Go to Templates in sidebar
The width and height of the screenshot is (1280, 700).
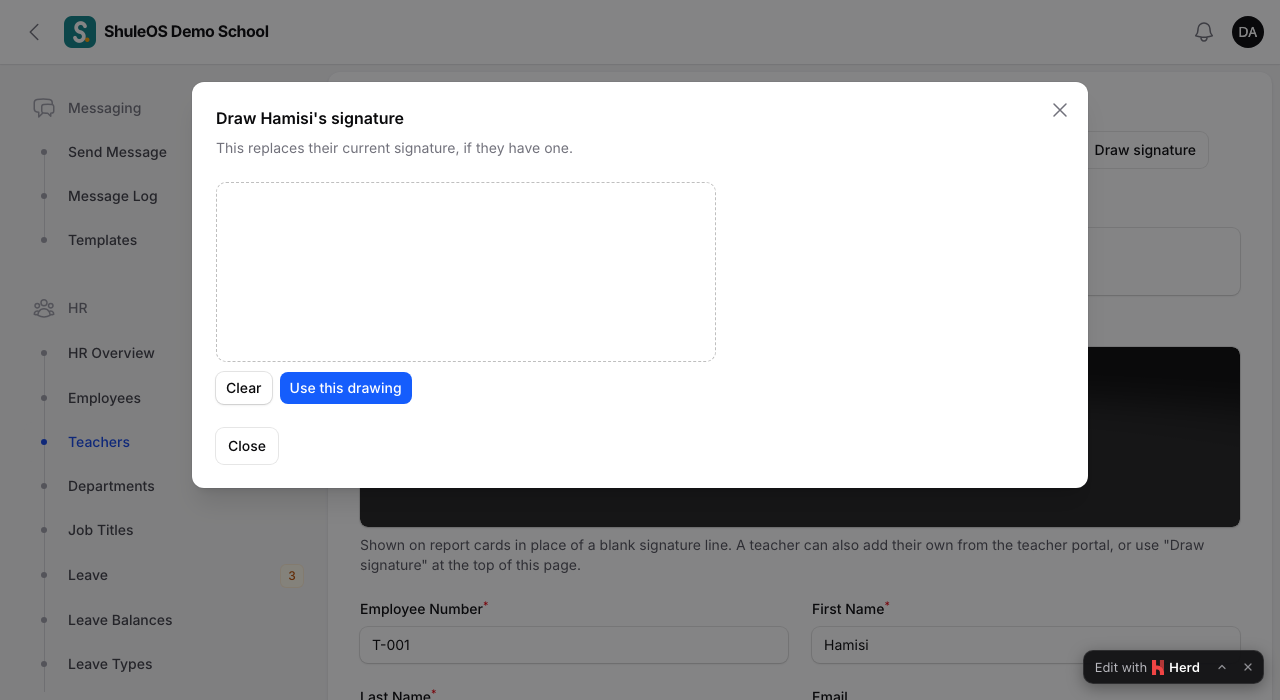102,240
